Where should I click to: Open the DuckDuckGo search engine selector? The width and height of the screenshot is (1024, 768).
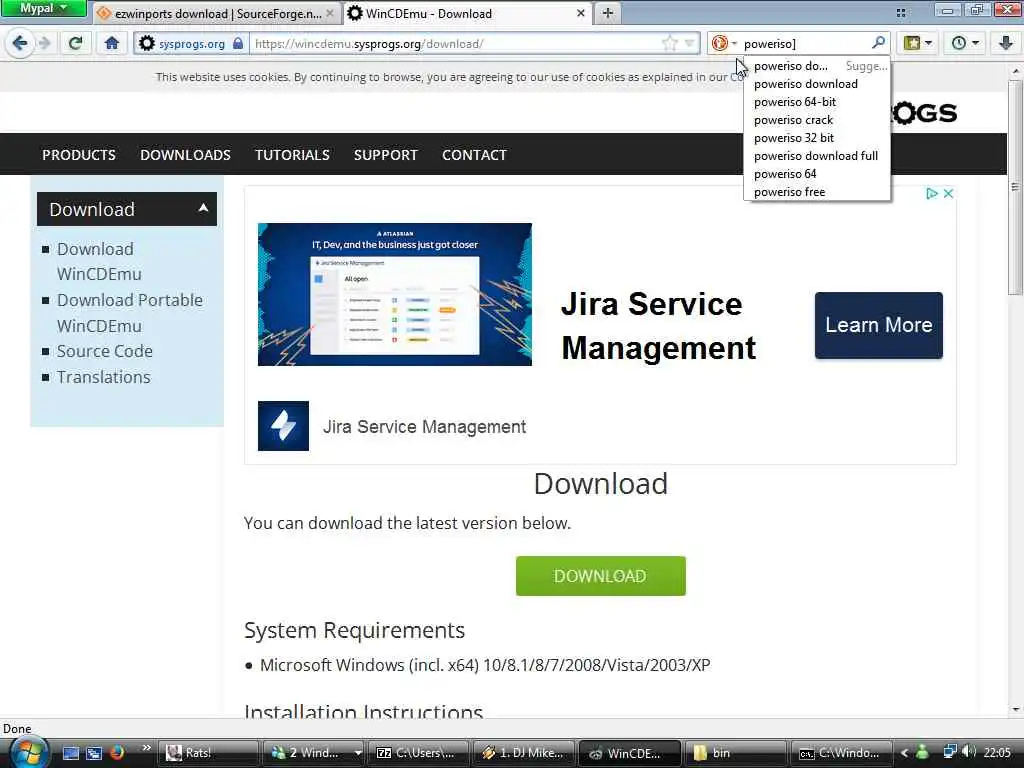(x=724, y=44)
